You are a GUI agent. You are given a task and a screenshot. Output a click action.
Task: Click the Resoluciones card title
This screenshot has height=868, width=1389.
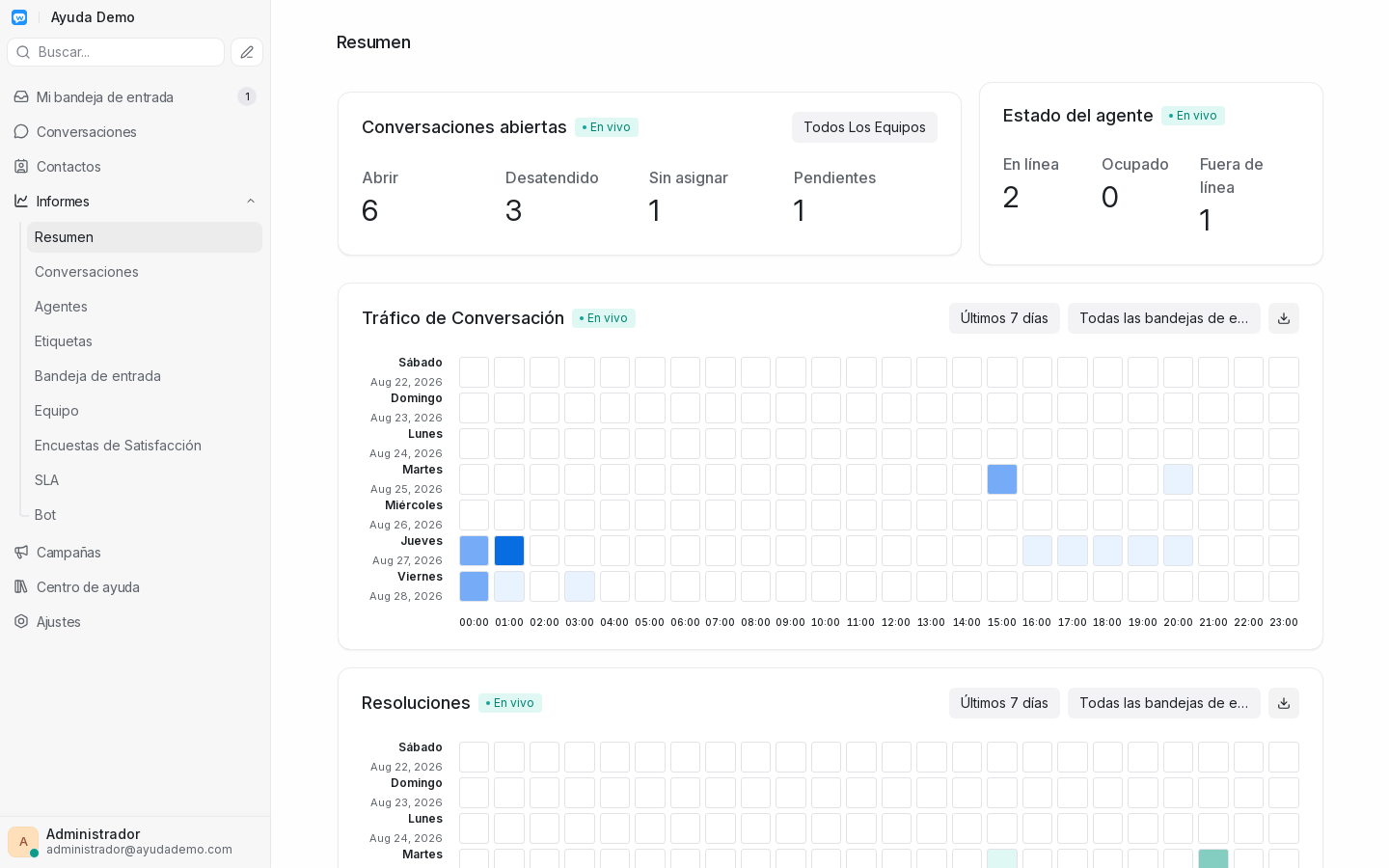tap(416, 703)
